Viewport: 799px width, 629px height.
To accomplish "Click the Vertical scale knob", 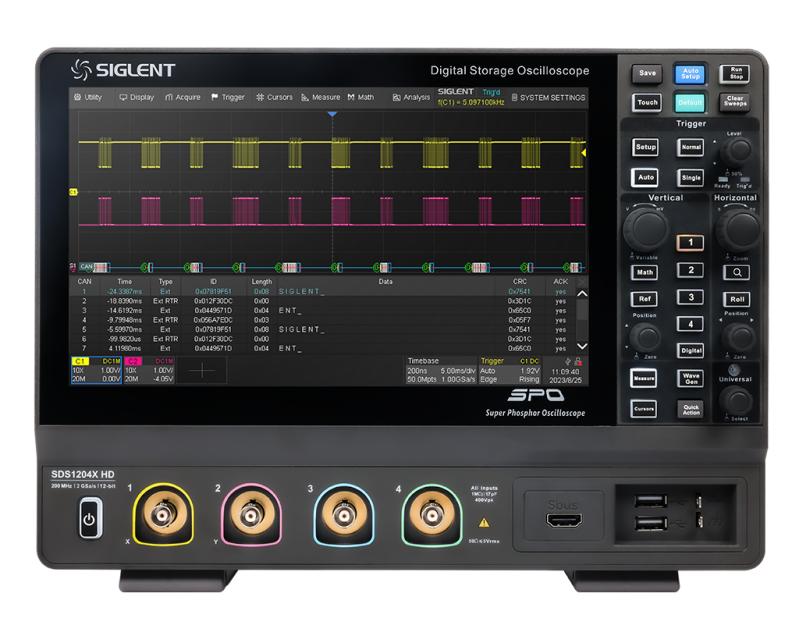I will click(646, 229).
